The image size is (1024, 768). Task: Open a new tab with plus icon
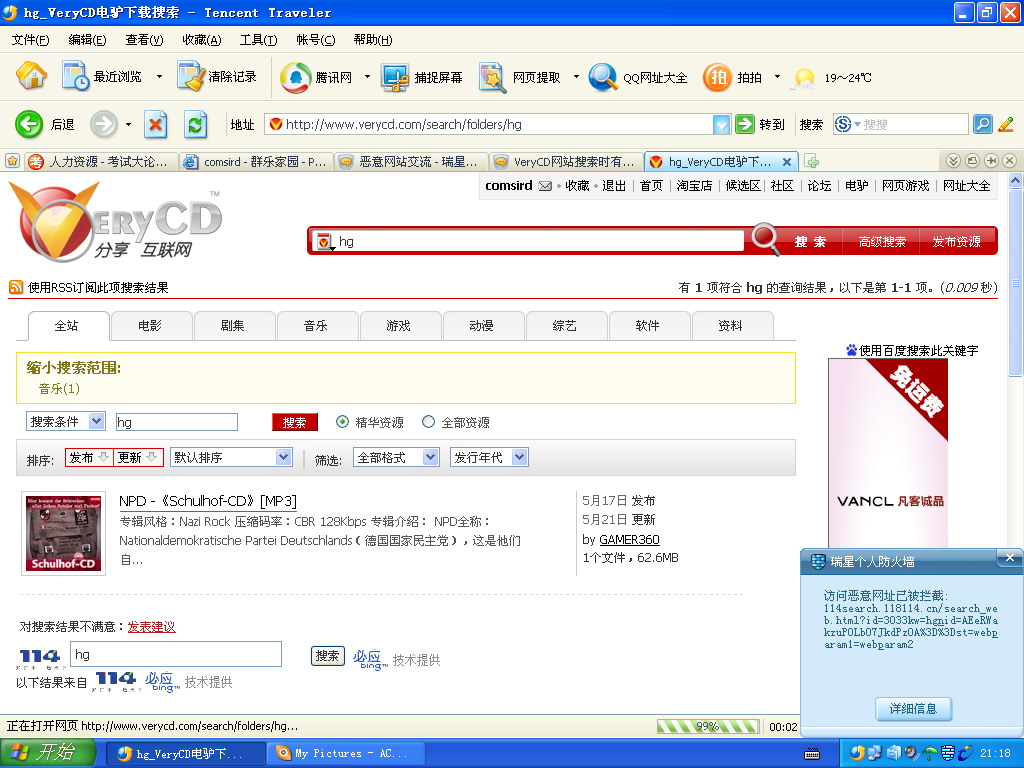pos(811,161)
